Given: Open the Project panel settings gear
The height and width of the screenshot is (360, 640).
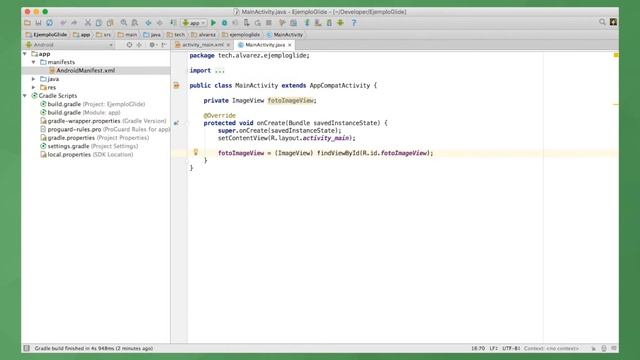Looking at the screenshot, I should pyautogui.click(x=152, y=45).
